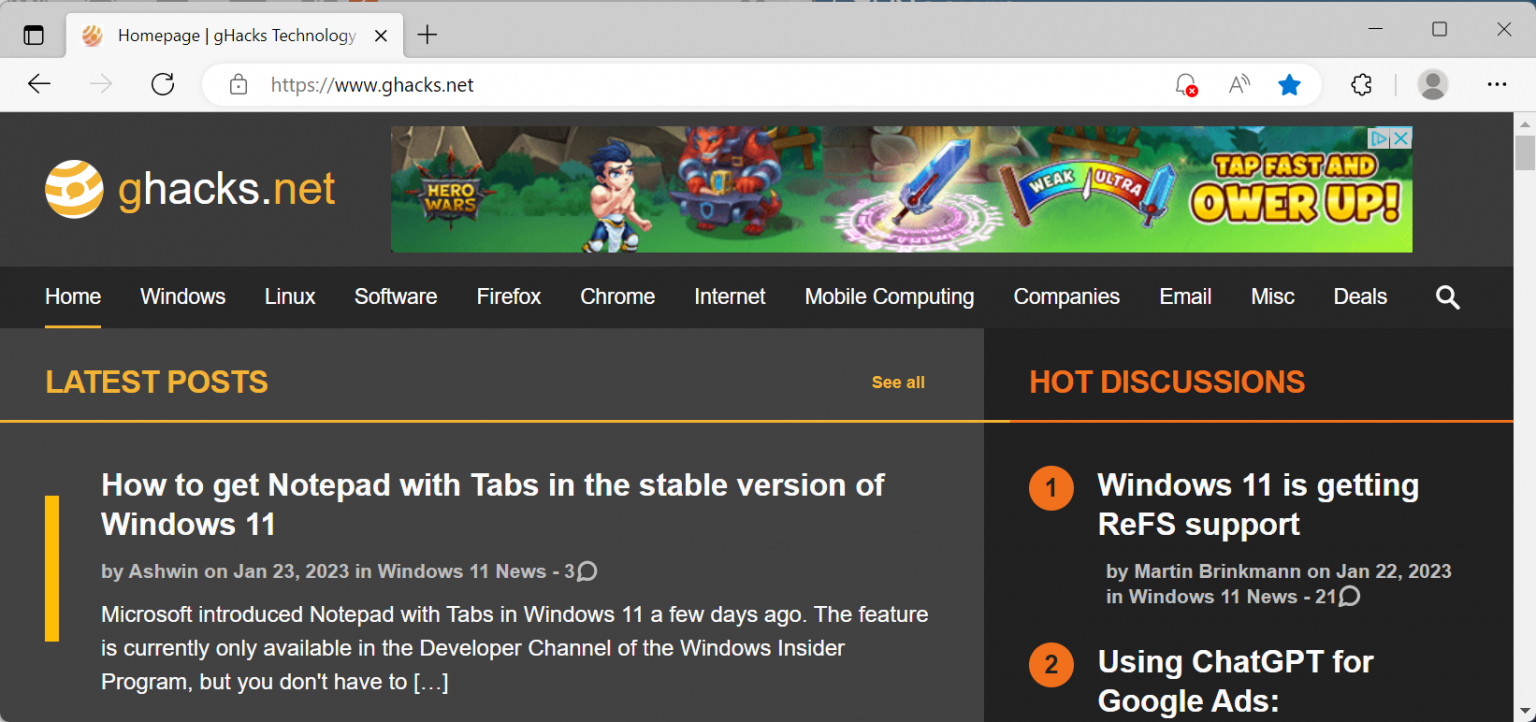Open the site search magnifier icon
Image resolution: width=1536 pixels, height=722 pixels.
coord(1447,297)
